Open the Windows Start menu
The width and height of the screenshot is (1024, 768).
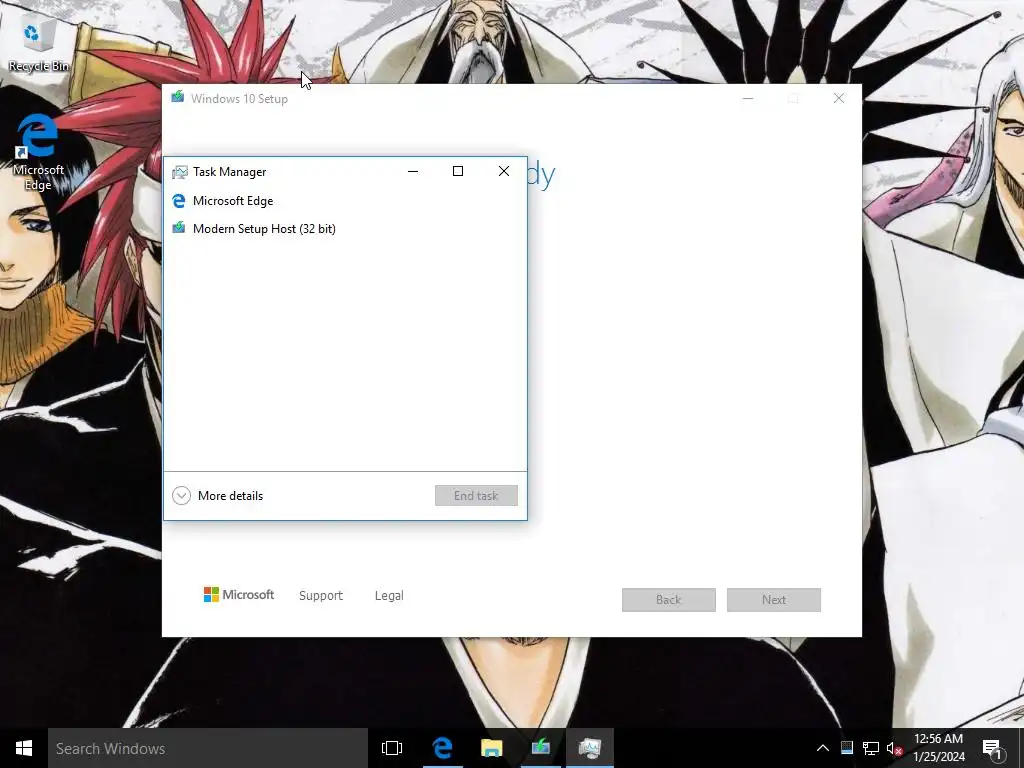[24, 748]
